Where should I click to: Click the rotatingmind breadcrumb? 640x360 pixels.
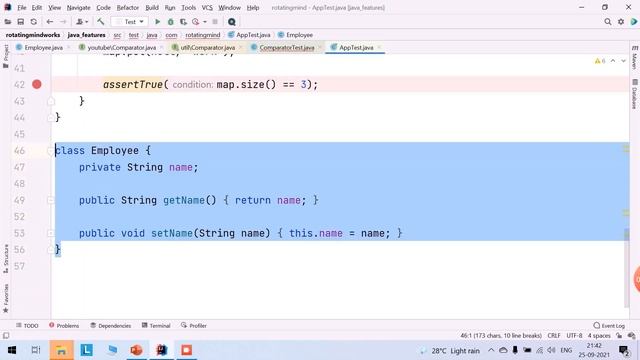(203, 35)
